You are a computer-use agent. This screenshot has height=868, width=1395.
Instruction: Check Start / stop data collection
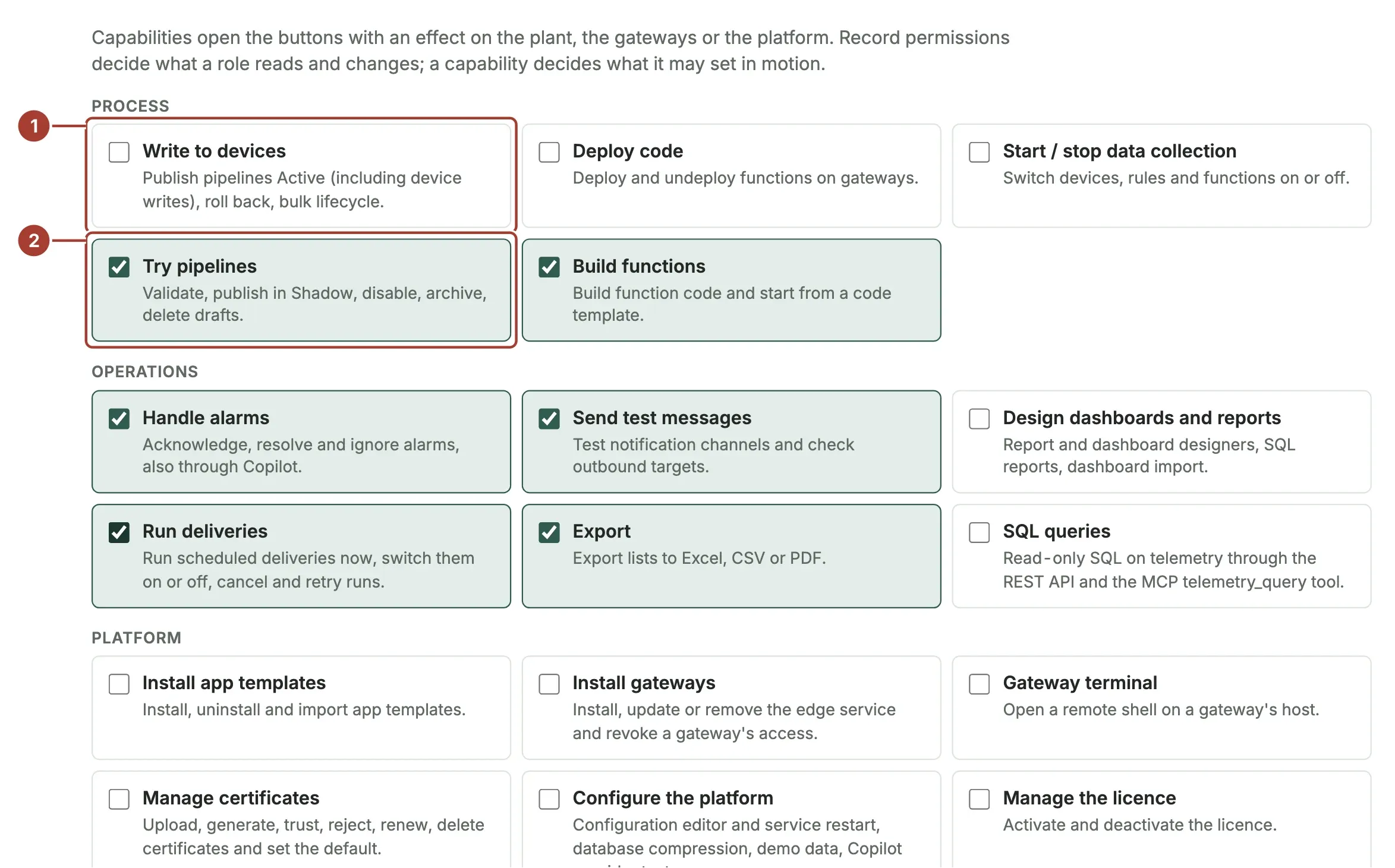click(979, 152)
